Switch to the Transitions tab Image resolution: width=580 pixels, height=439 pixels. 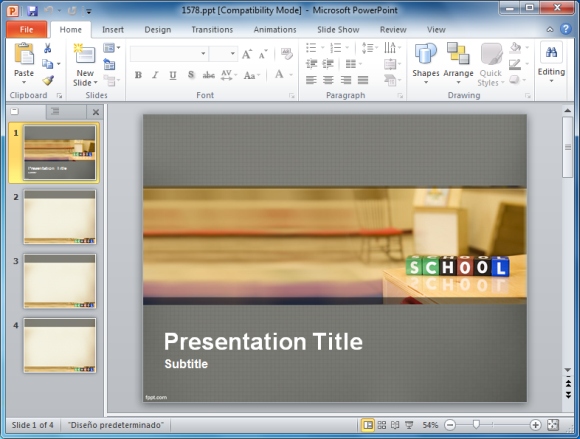click(x=212, y=30)
